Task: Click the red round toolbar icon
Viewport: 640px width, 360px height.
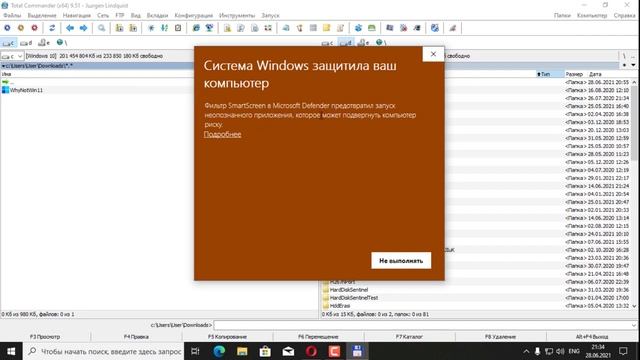Action: (34, 28)
